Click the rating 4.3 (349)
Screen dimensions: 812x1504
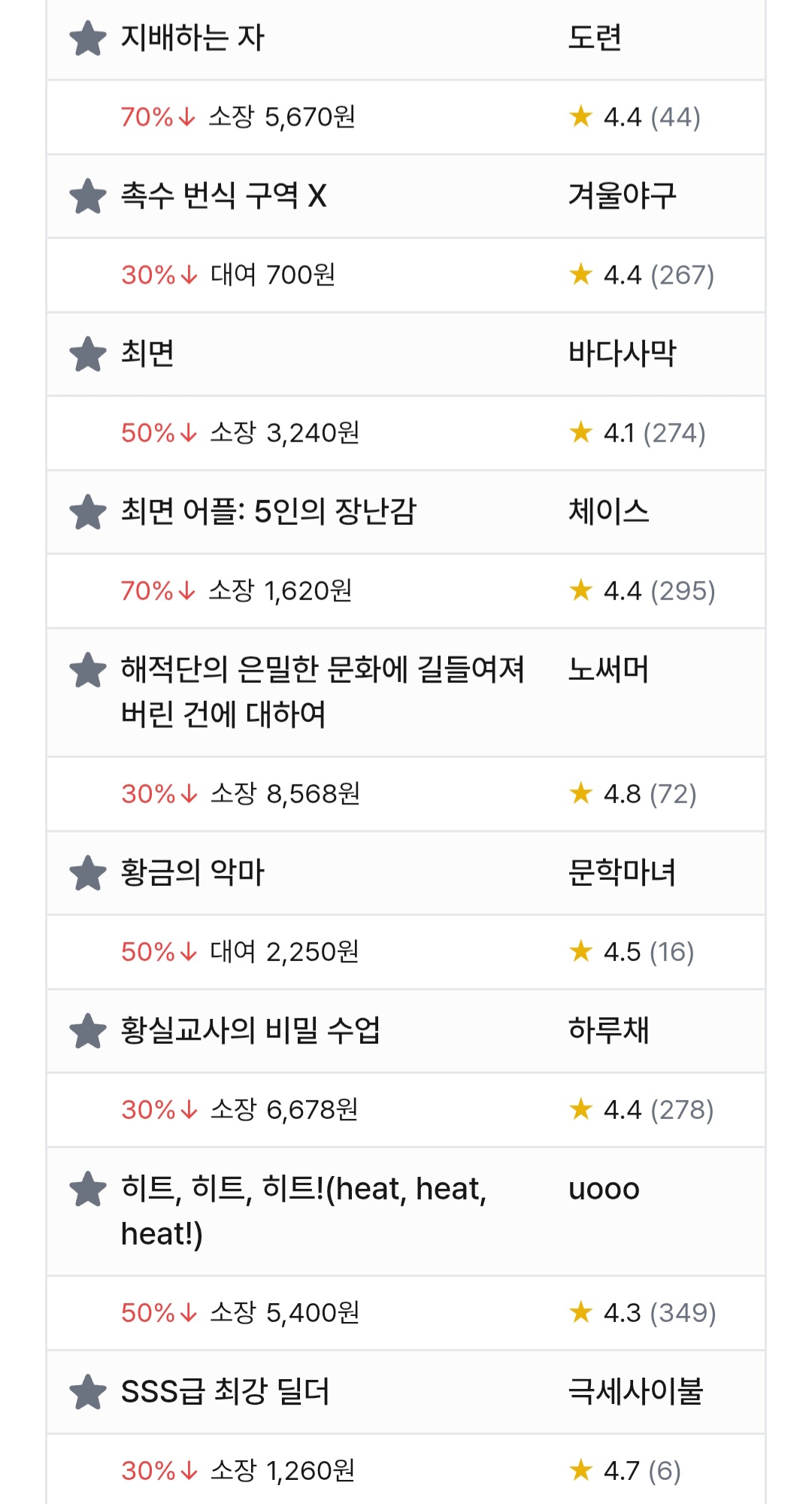pyautogui.click(x=659, y=1312)
